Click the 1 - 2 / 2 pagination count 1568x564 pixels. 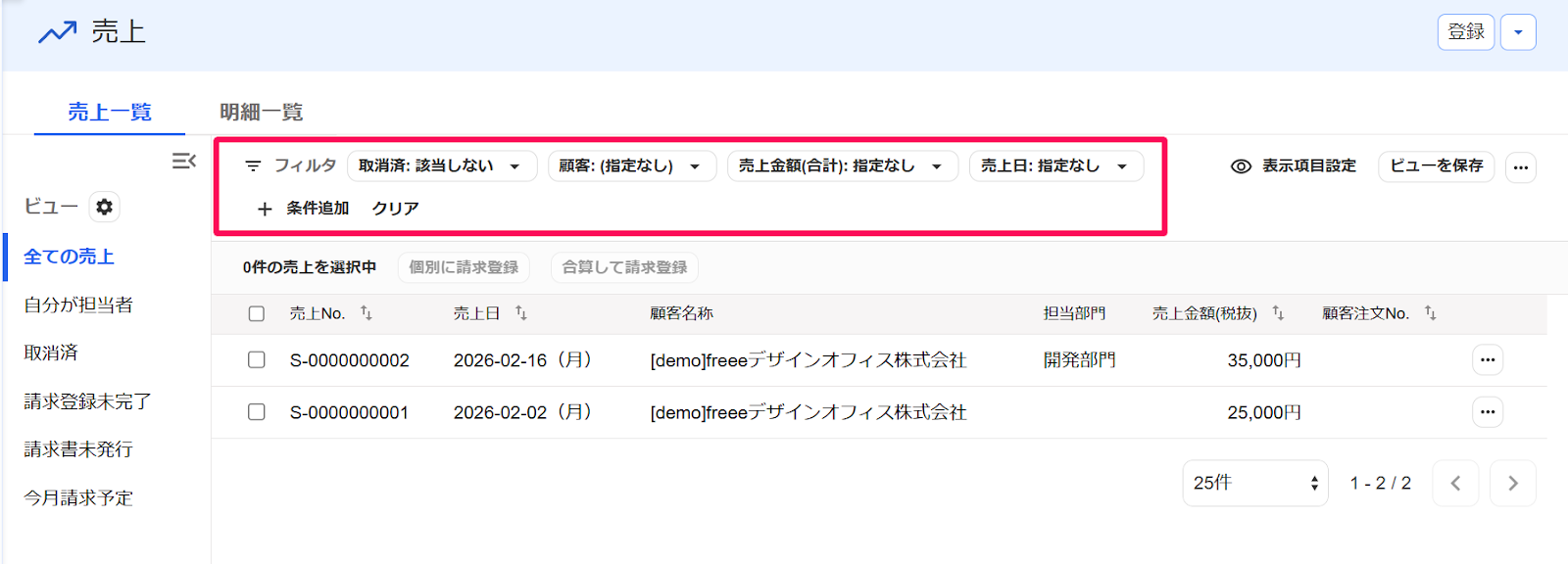click(x=1381, y=483)
